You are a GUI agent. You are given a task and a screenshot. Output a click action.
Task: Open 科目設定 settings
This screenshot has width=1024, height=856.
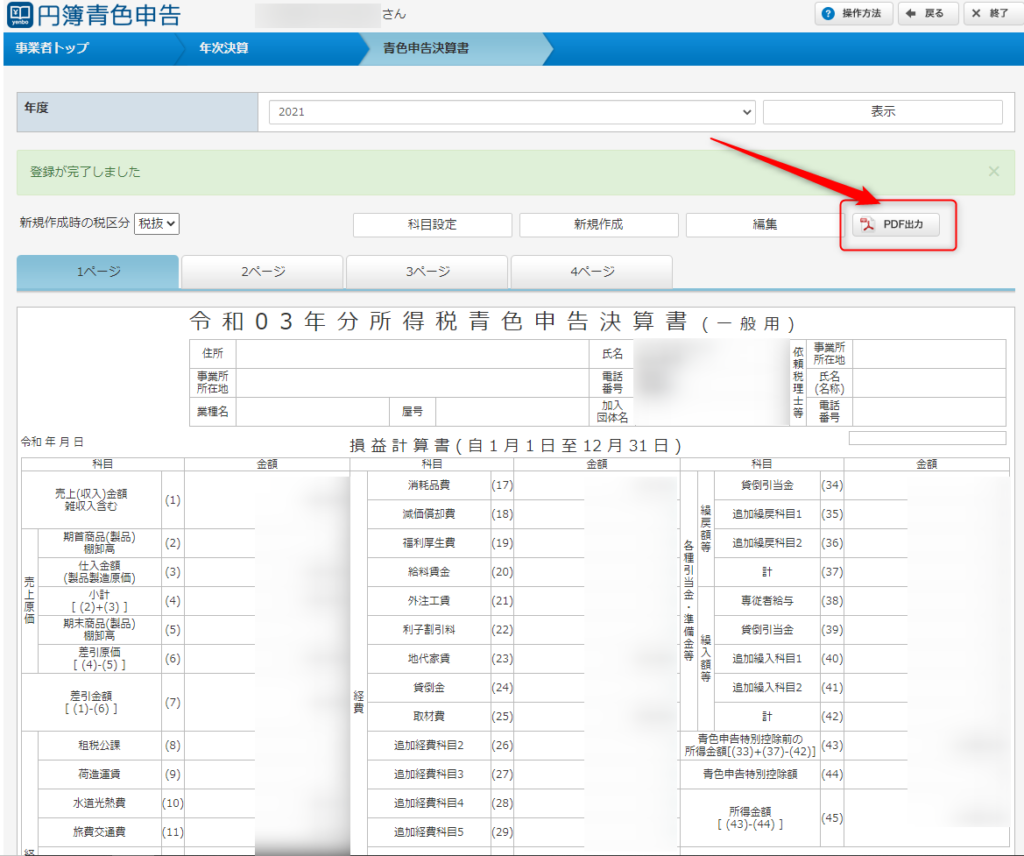[x=432, y=225]
